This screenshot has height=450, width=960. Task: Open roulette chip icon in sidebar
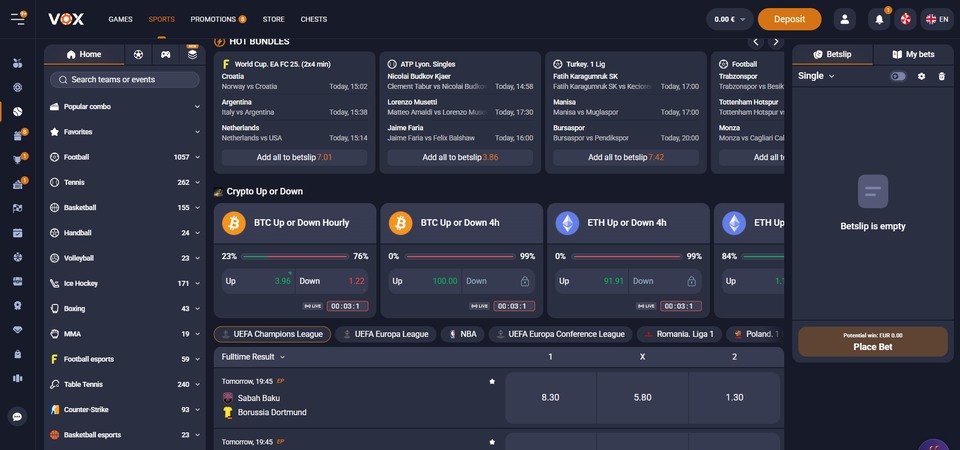pos(17,88)
